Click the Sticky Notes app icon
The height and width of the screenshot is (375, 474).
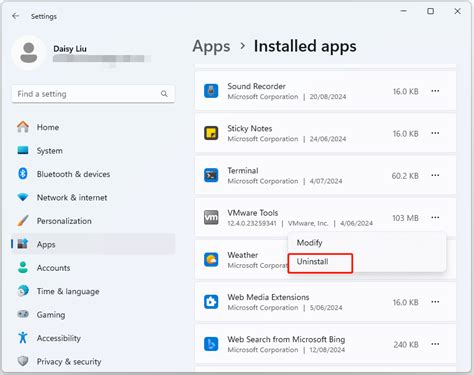coord(211,133)
